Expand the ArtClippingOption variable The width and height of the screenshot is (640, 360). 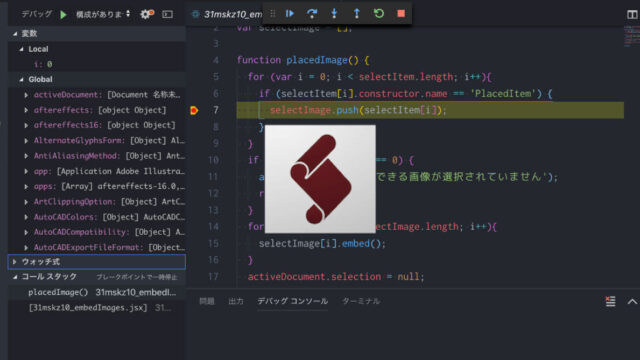(x=26, y=202)
